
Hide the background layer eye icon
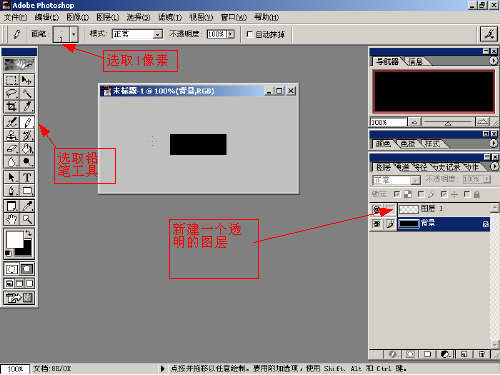(377, 224)
